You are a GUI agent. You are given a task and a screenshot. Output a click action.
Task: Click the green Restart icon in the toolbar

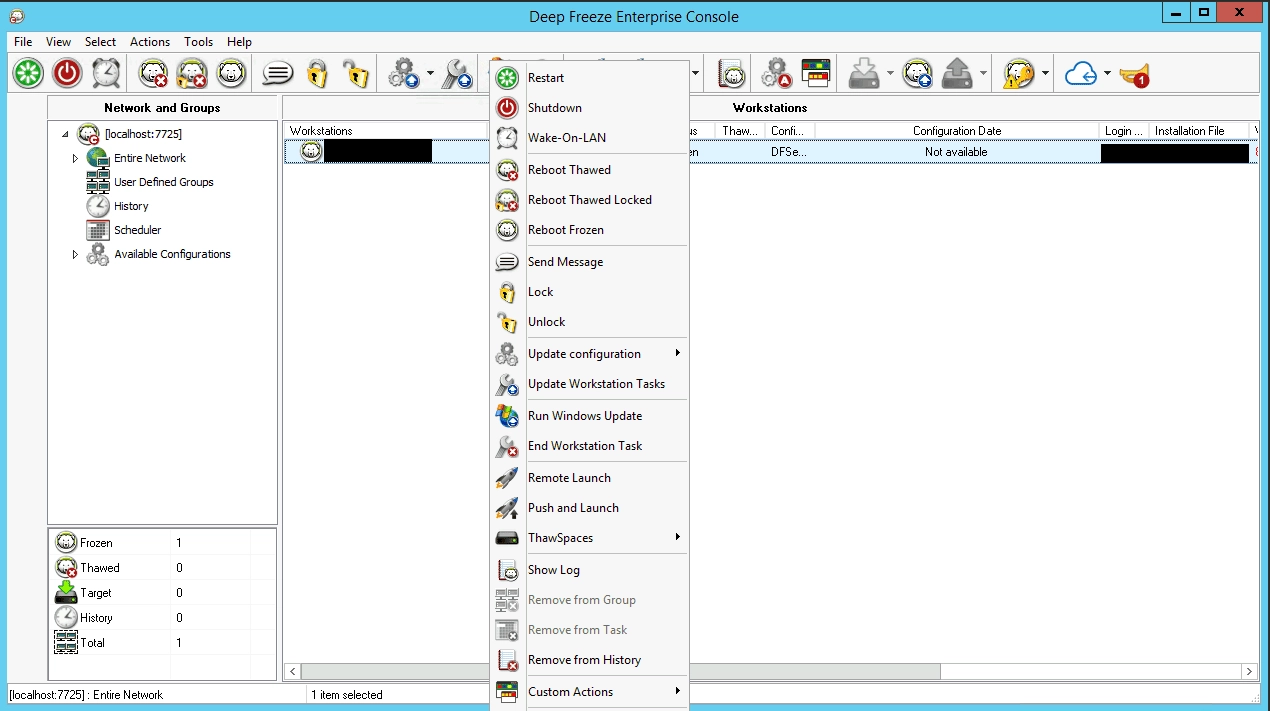click(28, 73)
